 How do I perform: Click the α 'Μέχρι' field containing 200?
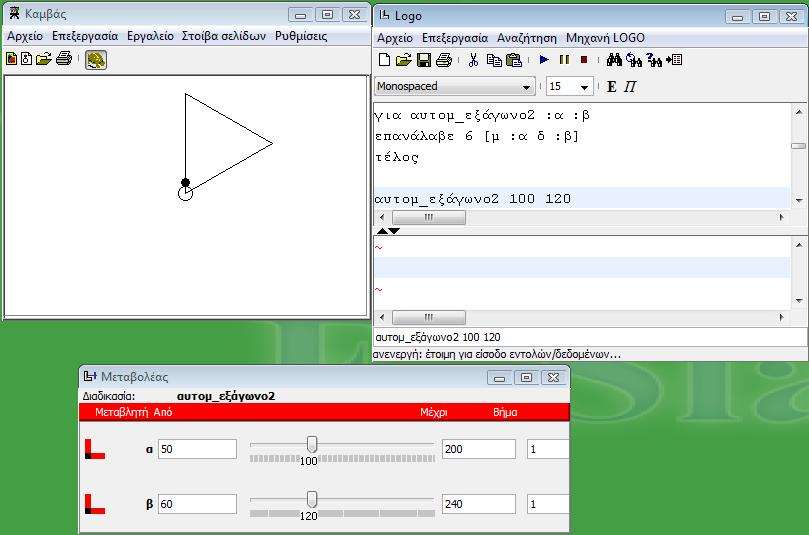[479, 449]
